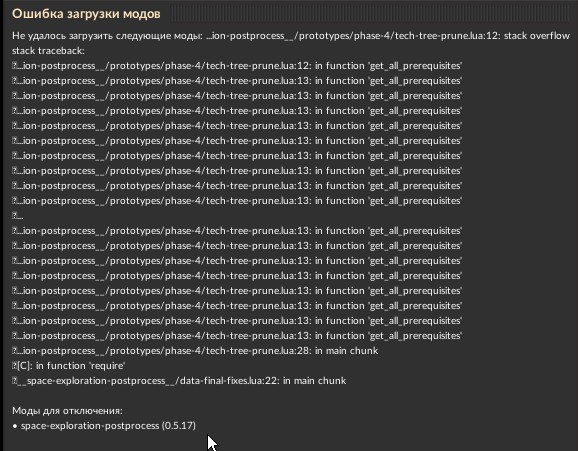
Task: Click the missing-glyph box before "[C]"
Action: pos(14,366)
